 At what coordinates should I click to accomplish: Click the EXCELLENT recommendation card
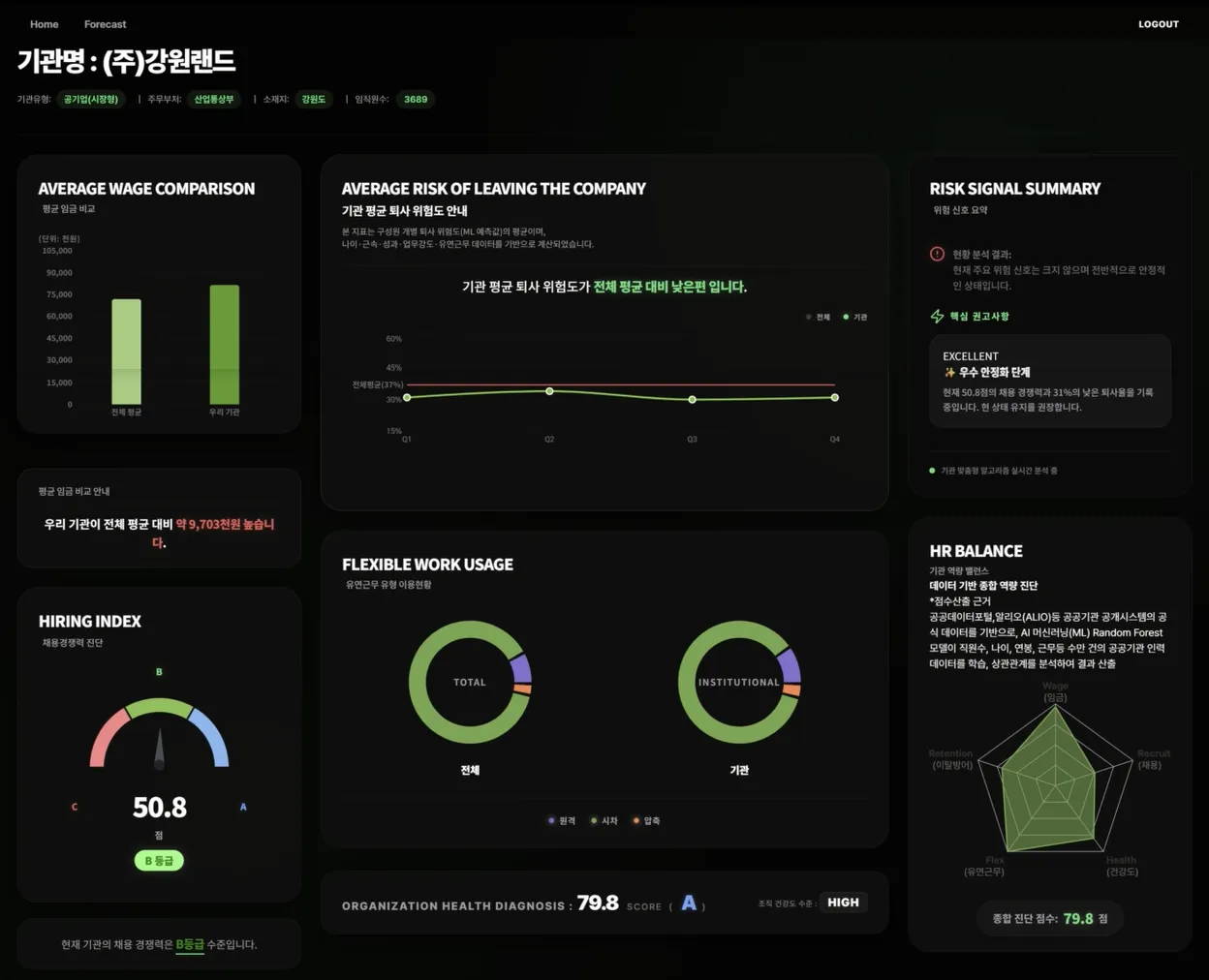coord(1050,382)
